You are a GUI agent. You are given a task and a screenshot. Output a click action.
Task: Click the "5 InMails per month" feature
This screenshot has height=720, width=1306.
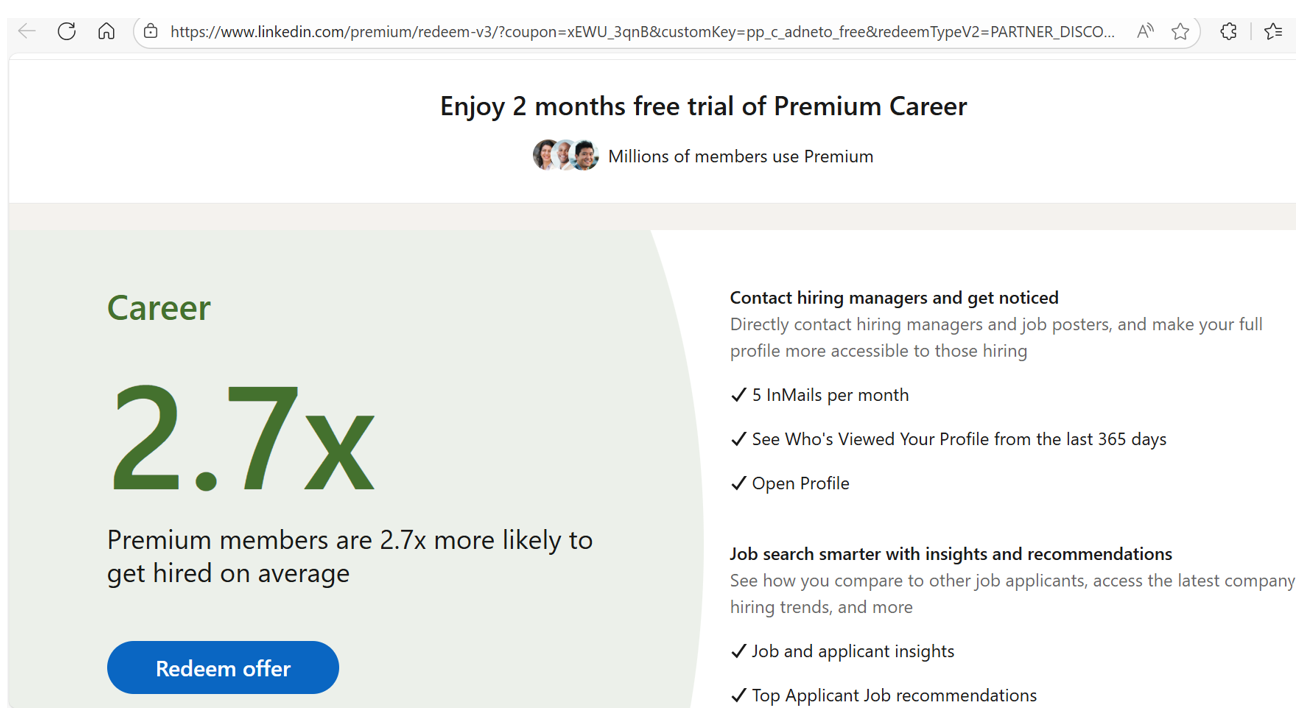[830, 395]
